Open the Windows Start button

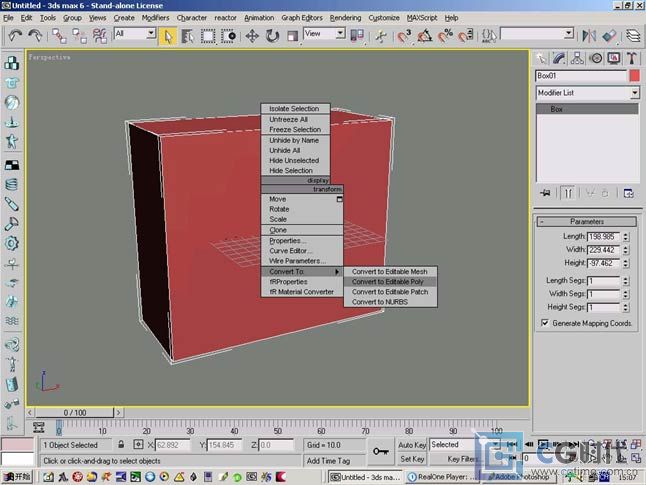click(x=16, y=477)
